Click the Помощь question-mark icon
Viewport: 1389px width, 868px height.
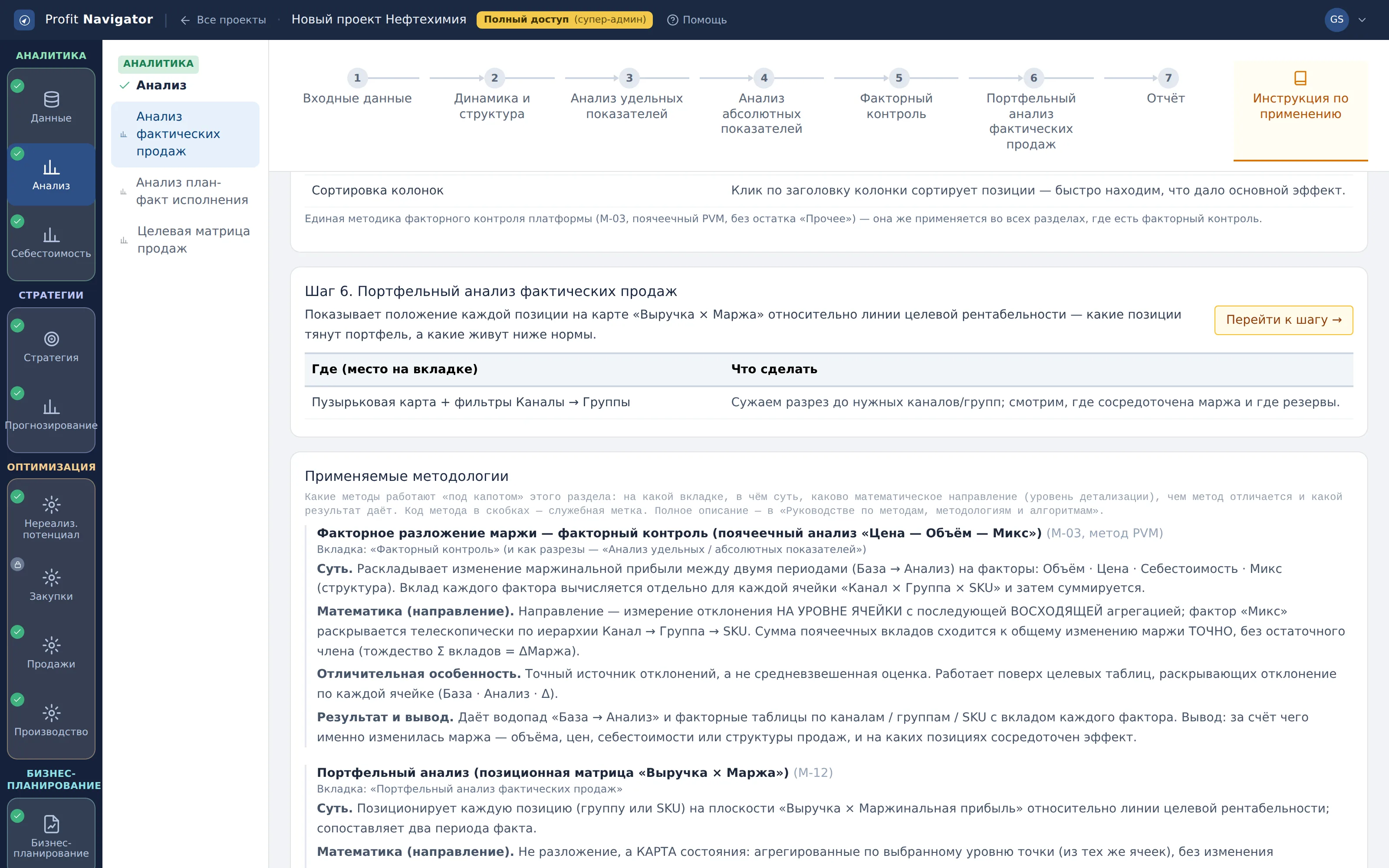[672, 20]
